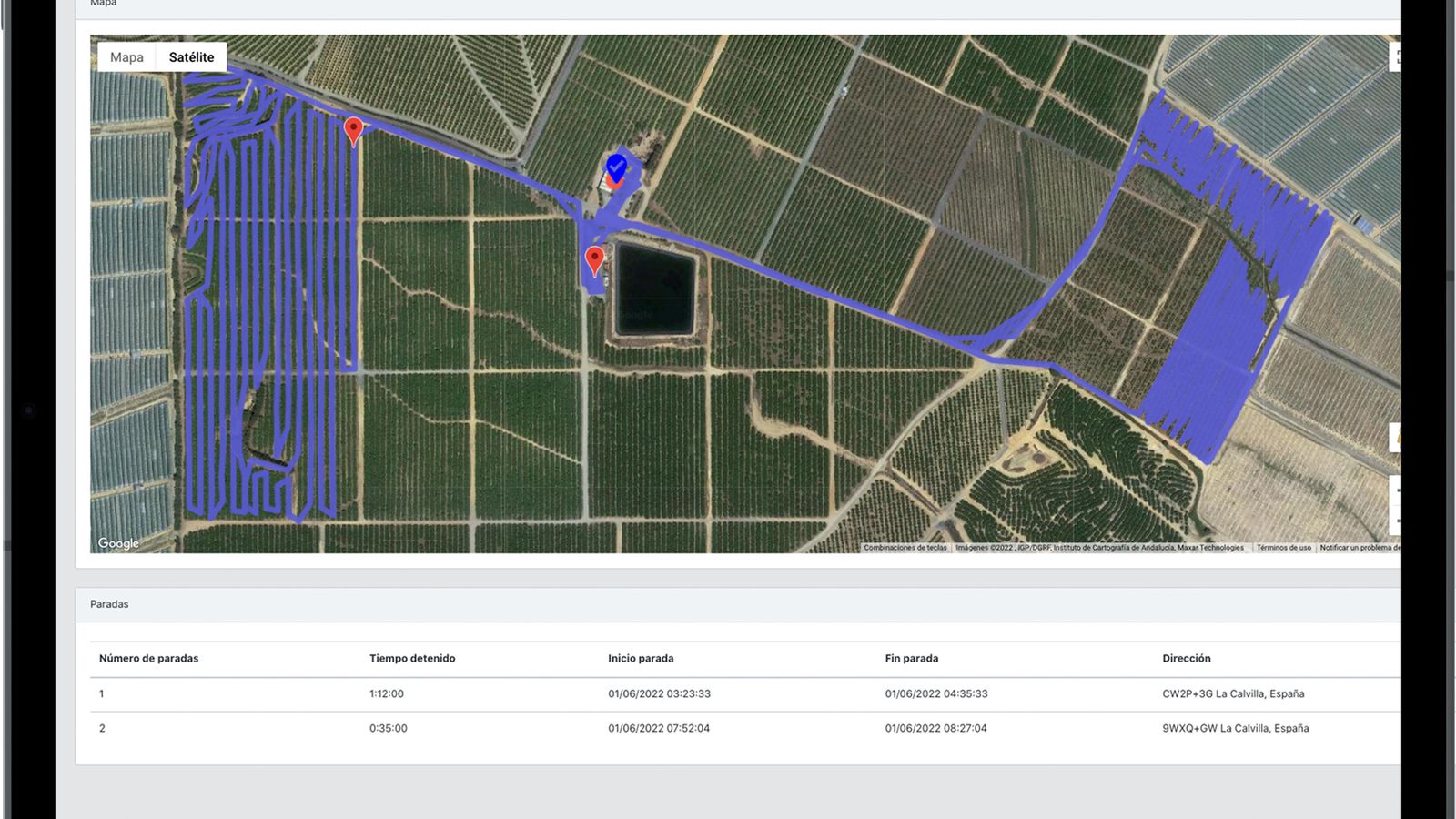This screenshot has height=819, width=1456.
Task: Switch map to Mapa view
Action: coord(126,57)
